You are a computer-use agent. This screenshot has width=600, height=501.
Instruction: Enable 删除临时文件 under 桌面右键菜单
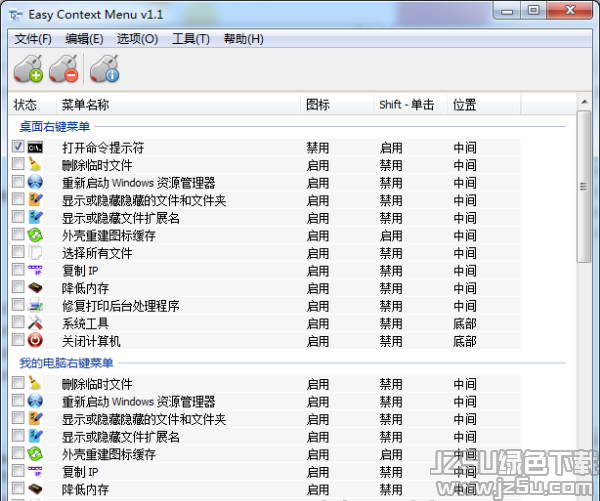[x=18, y=164]
